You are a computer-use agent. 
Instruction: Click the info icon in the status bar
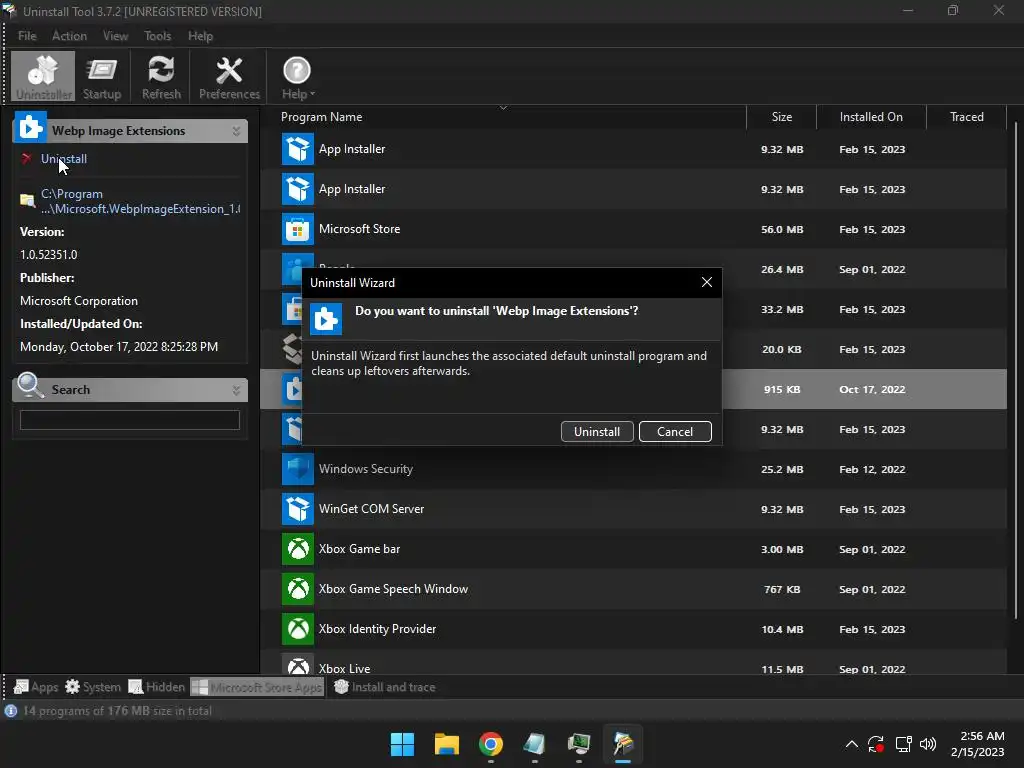10,711
